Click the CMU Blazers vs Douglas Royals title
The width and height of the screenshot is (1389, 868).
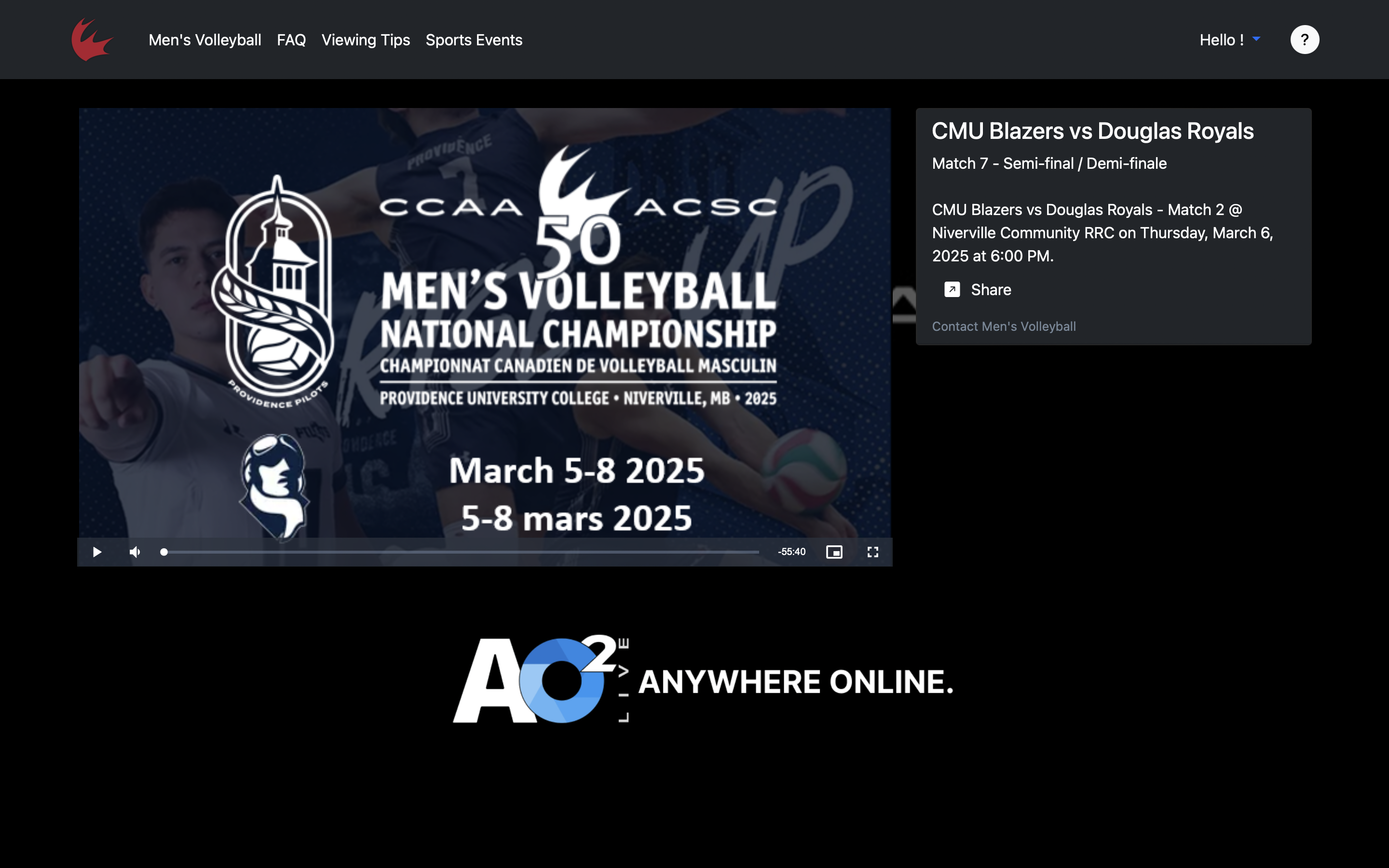point(1092,131)
